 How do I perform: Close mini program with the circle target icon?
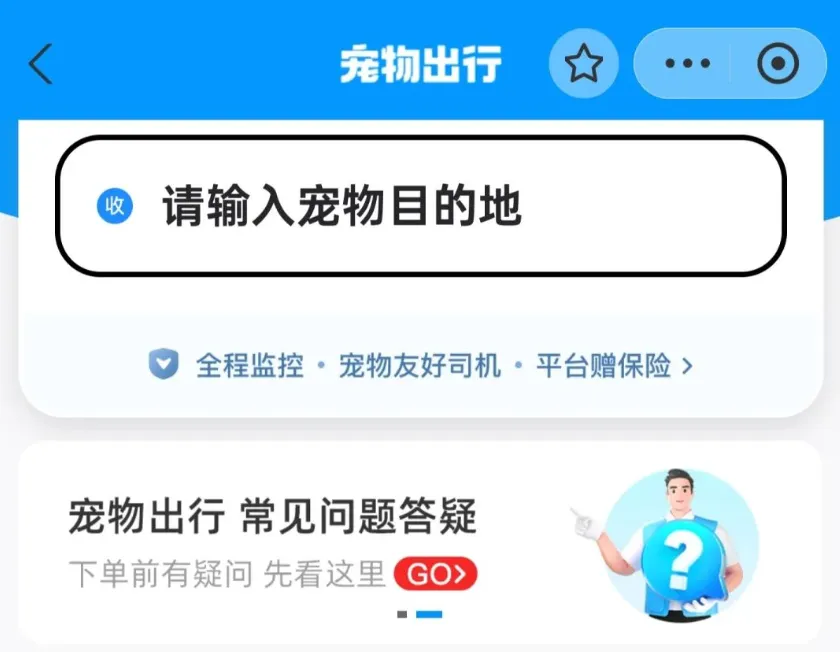[778, 64]
